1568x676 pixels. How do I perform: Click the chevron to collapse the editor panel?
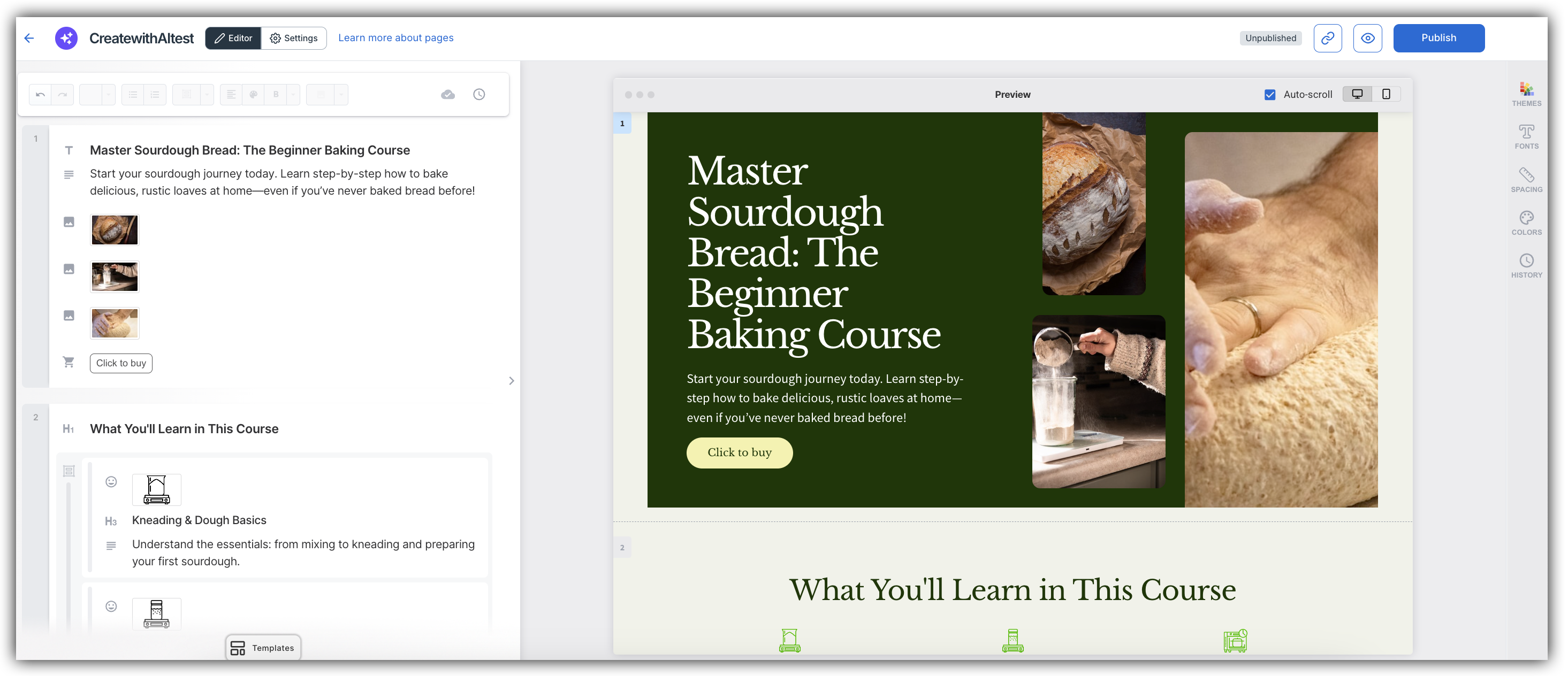[511, 380]
